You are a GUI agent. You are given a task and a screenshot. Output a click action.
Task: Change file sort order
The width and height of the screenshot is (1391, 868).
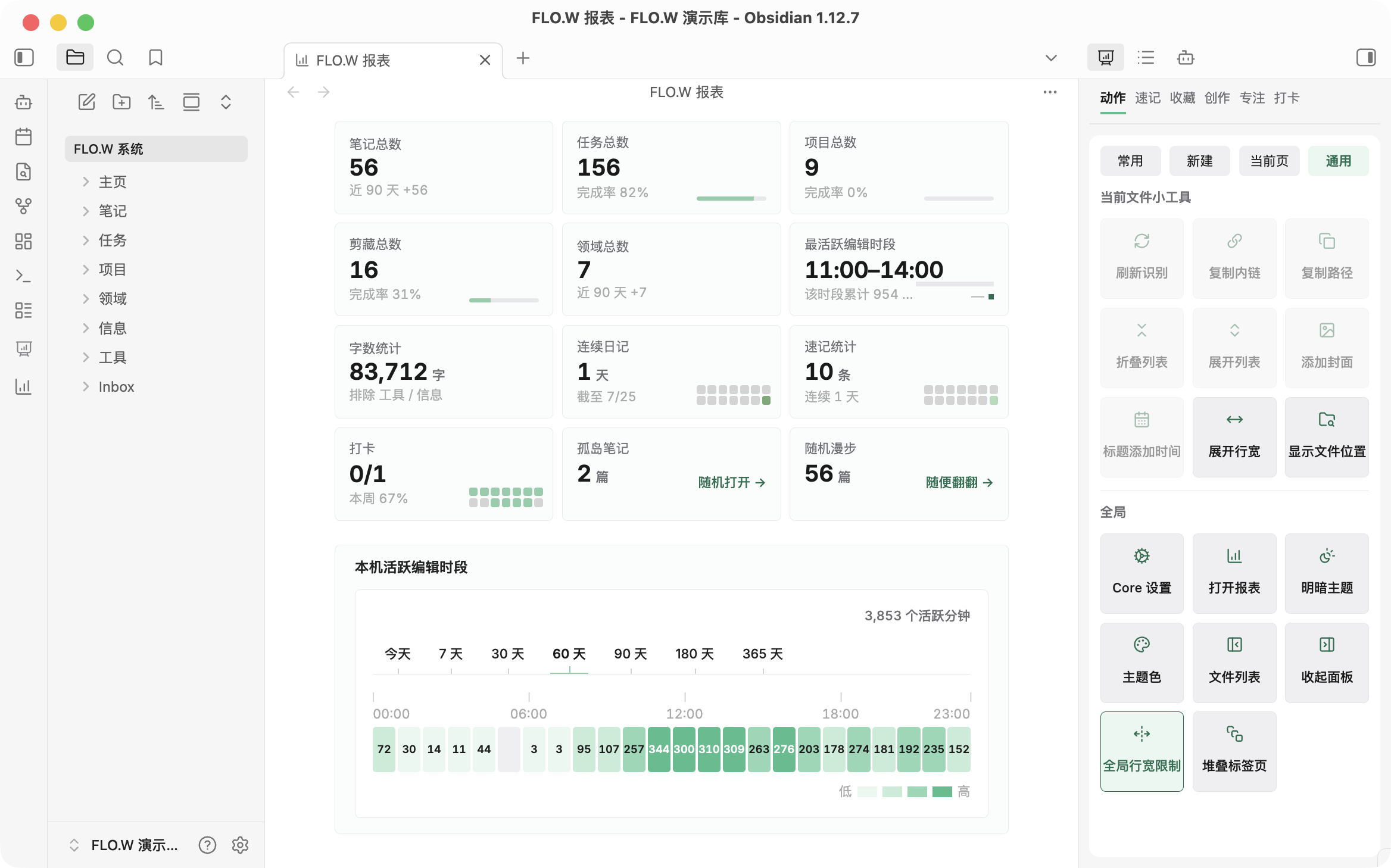point(156,102)
